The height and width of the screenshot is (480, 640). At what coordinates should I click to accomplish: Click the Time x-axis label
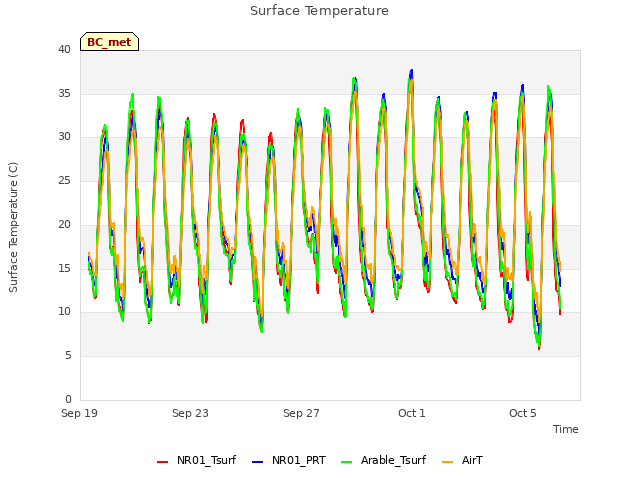tap(566, 429)
